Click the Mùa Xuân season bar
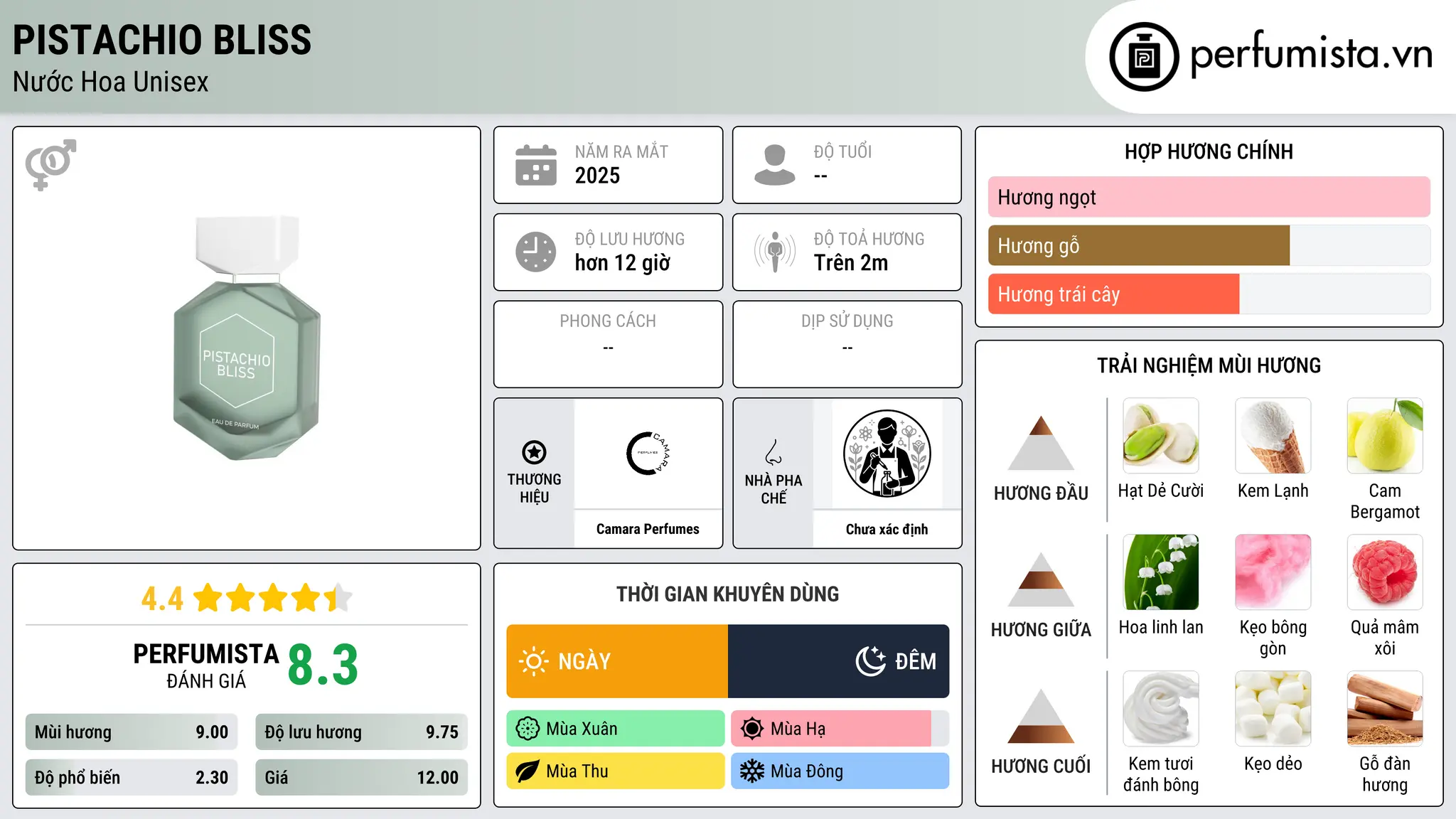 coord(616,729)
